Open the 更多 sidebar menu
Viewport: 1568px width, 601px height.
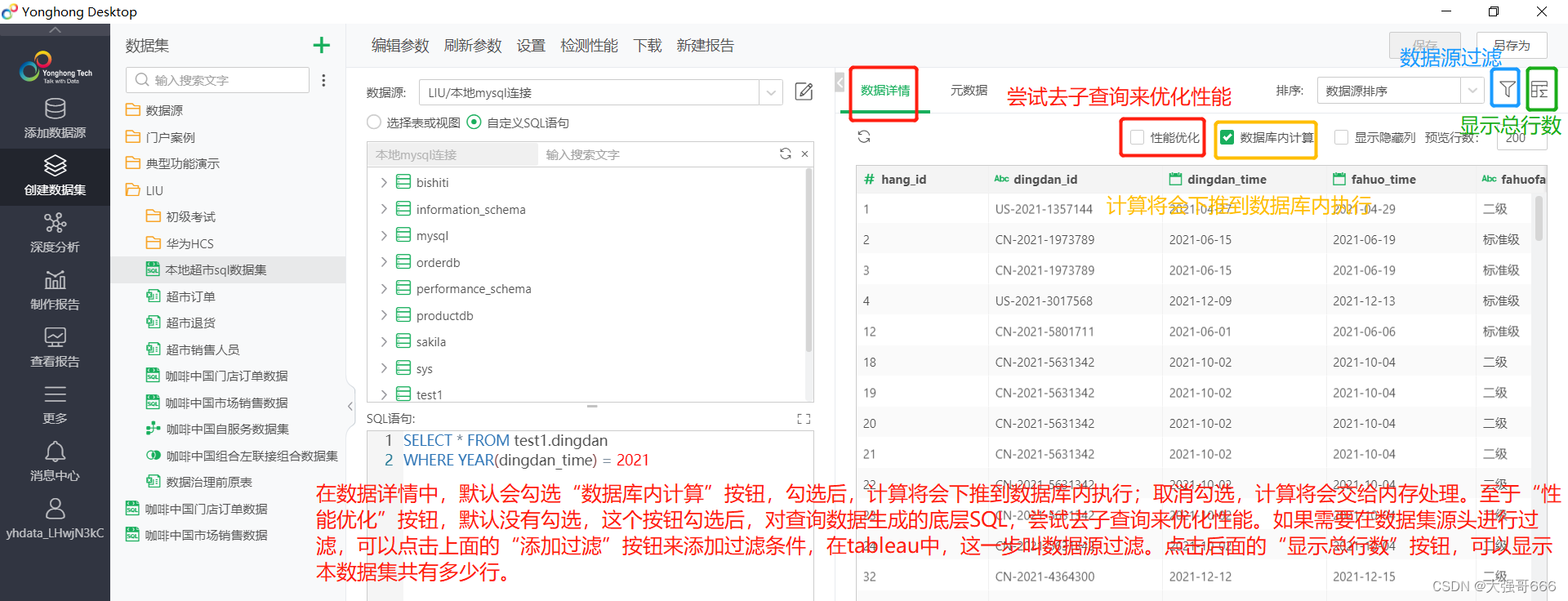[x=55, y=404]
